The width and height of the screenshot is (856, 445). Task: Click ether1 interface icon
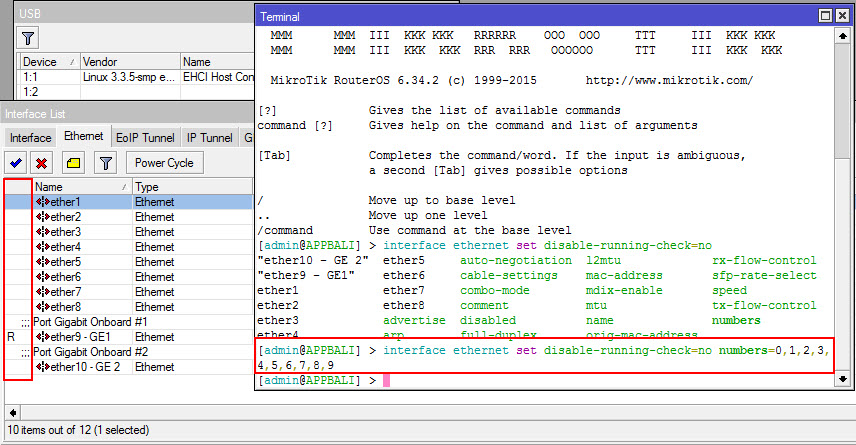pos(43,202)
